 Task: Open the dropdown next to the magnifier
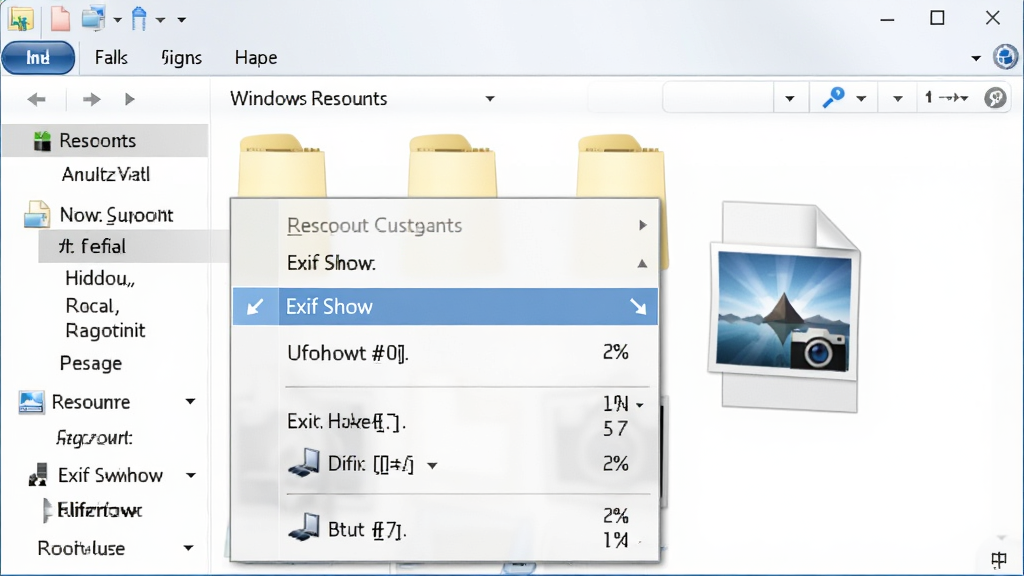coord(861,99)
